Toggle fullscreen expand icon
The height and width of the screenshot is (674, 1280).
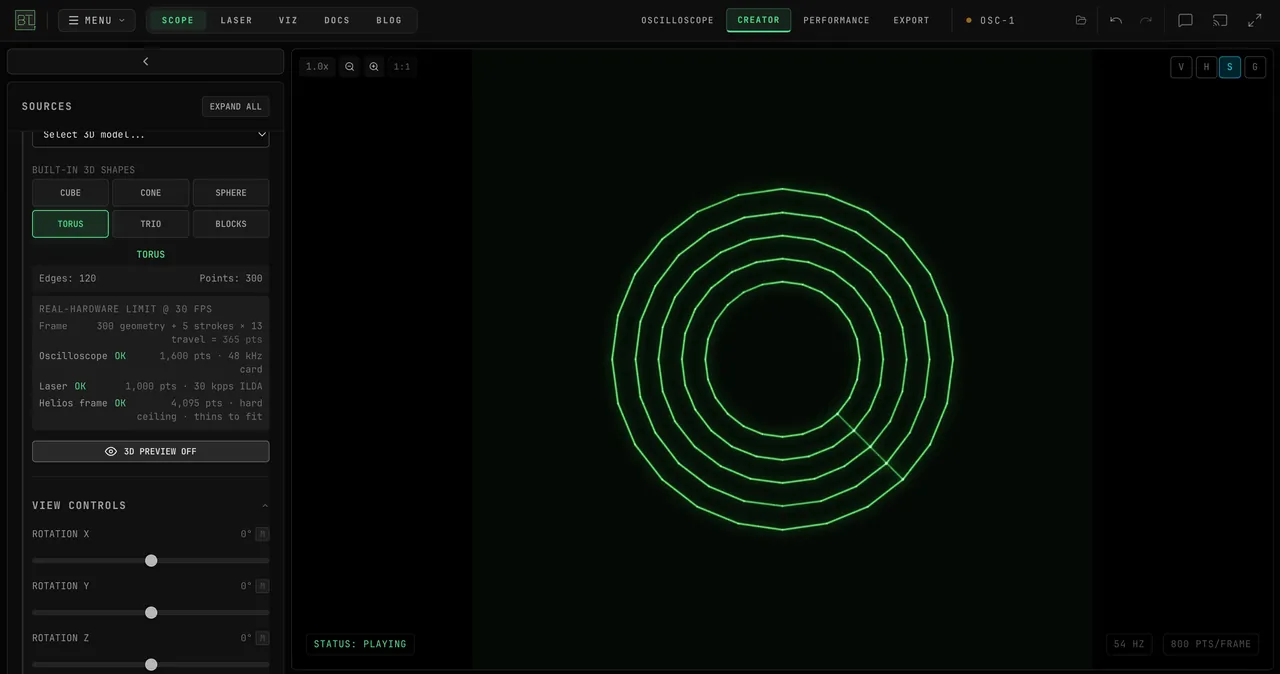tap(1255, 20)
